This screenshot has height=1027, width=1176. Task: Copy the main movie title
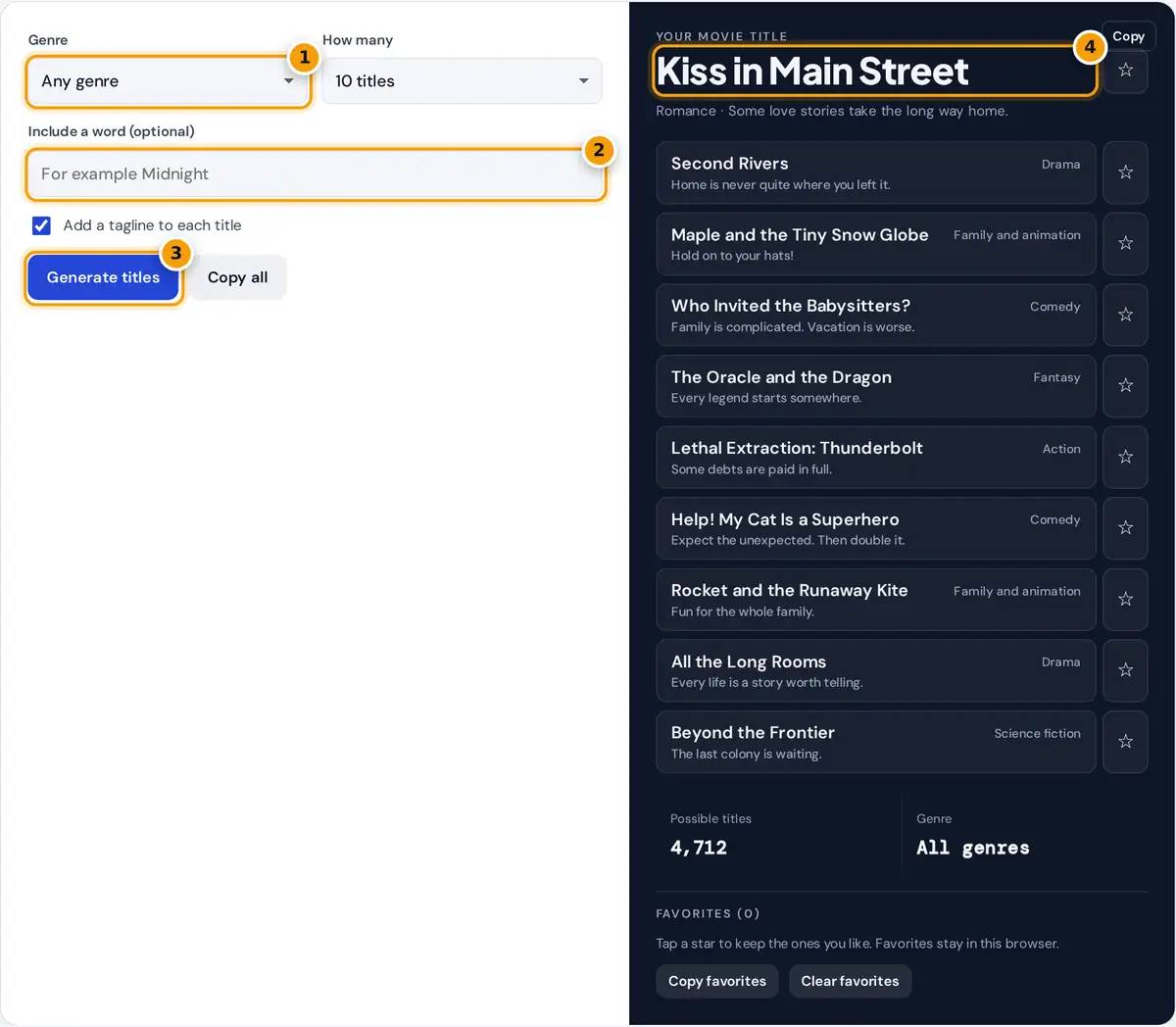tap(1128, 36)
